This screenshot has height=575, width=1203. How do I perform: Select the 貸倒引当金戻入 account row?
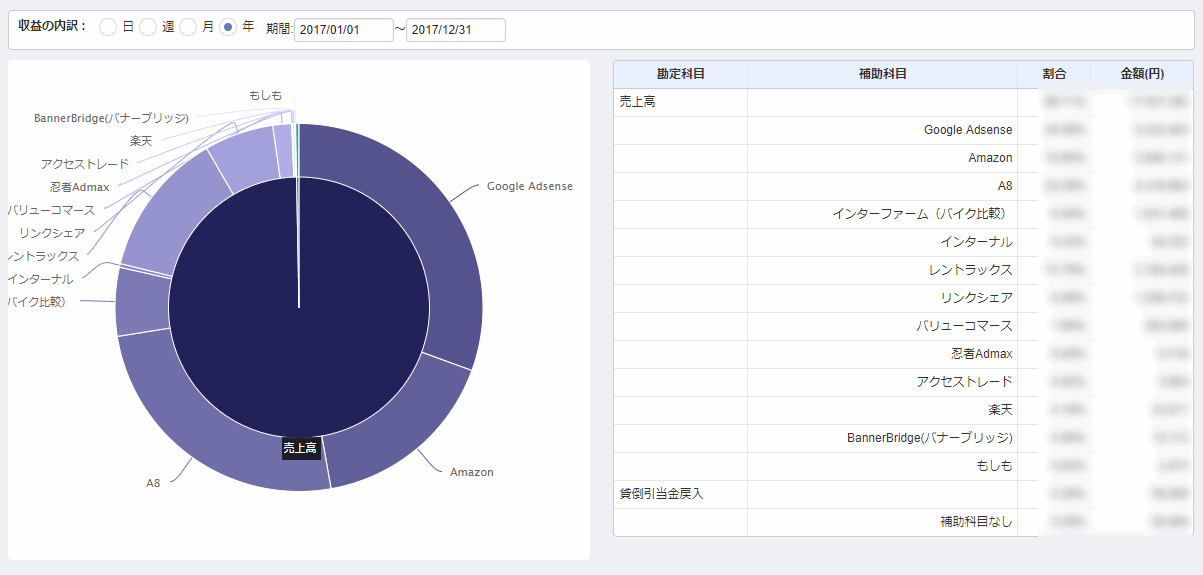click(x=661, y=494)
